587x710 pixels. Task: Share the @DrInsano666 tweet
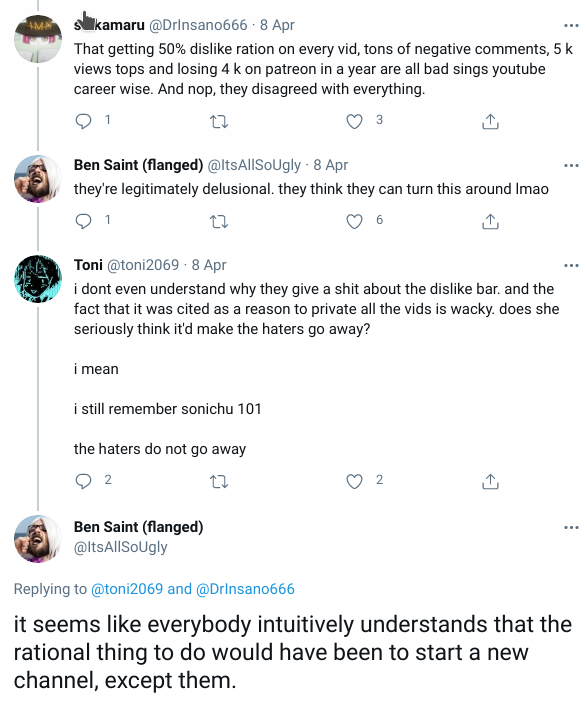490,121
